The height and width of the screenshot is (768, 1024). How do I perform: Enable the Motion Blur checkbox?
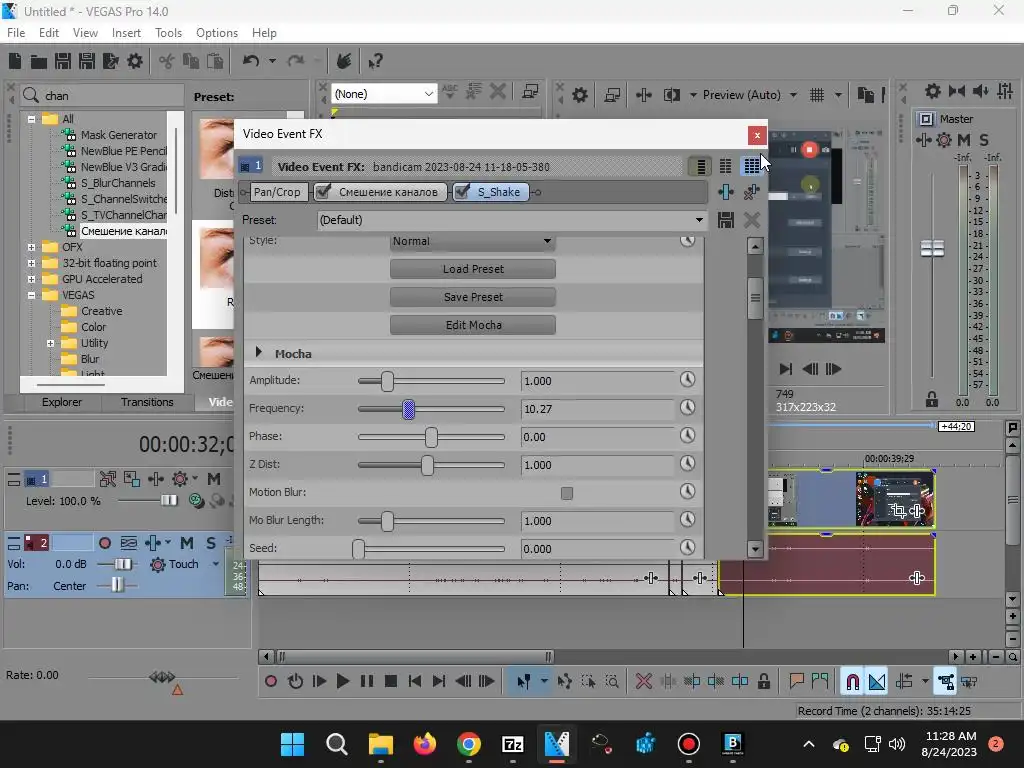[x=567, y=493]
